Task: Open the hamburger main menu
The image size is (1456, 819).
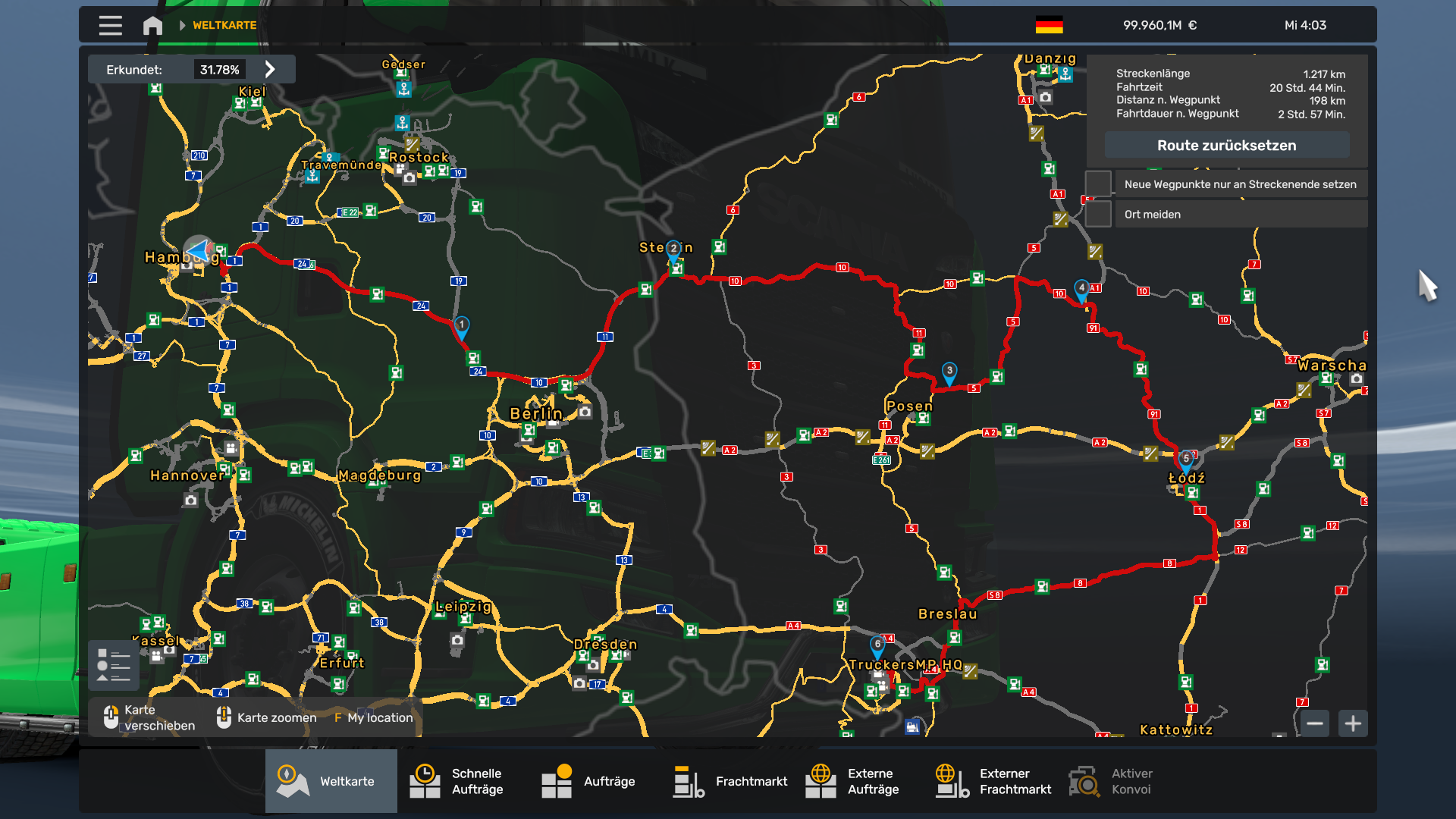Action: (110, 25)
